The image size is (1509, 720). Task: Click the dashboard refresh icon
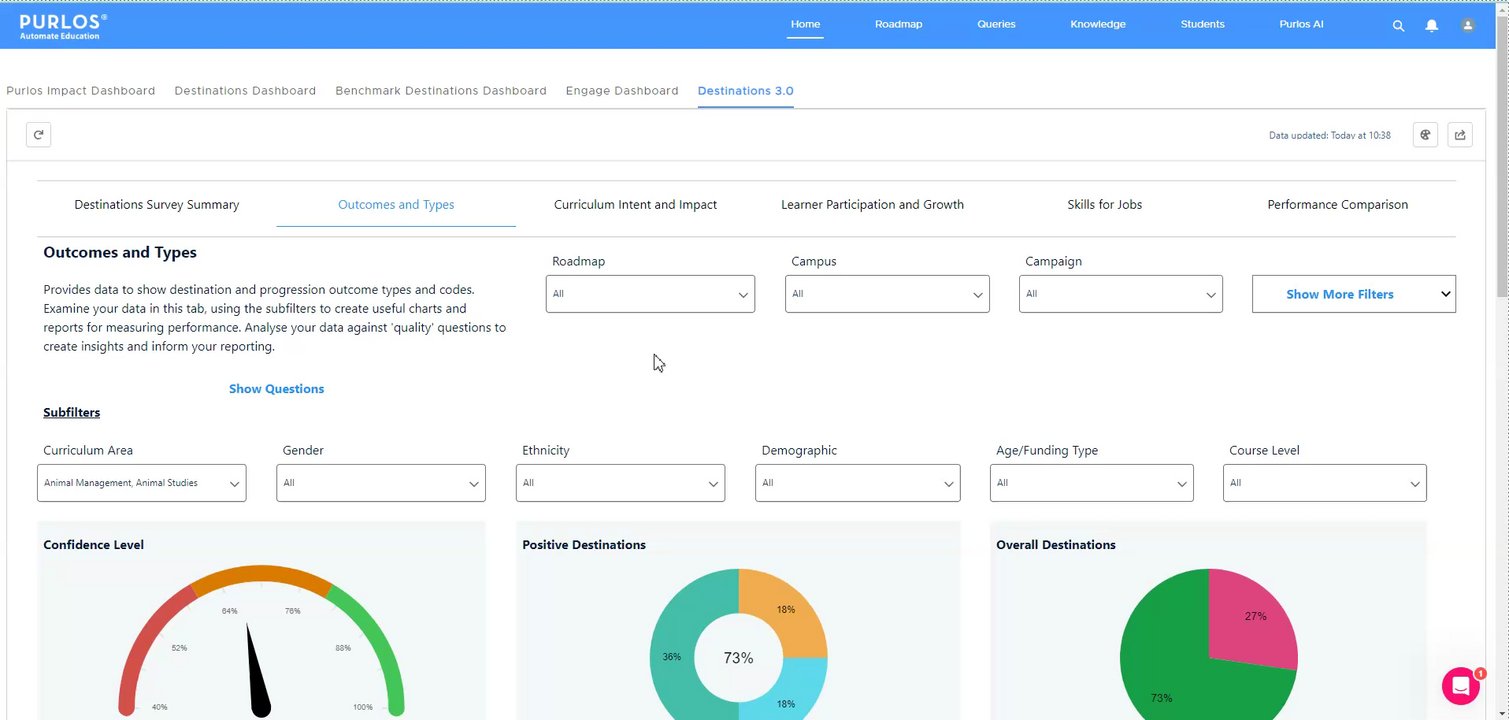pos(38,134)
